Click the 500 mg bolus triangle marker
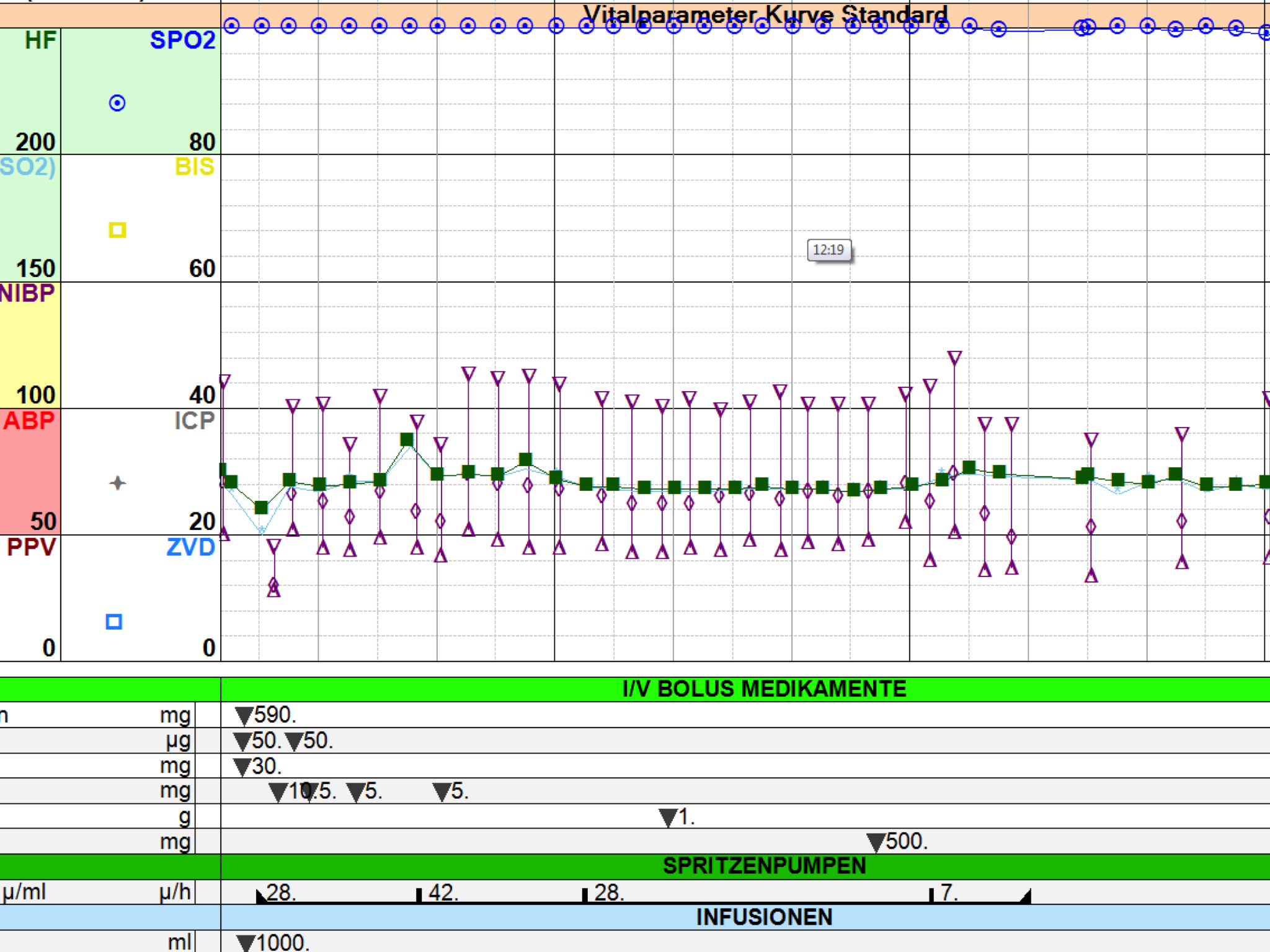1270x952 pixels. [876, 842]
